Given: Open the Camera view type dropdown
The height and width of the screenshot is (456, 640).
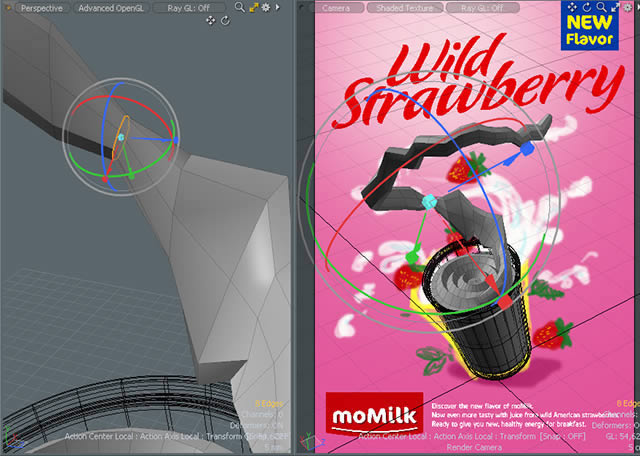Looking at the screenshot, I should pyautogui.click(x=336, y=8).
